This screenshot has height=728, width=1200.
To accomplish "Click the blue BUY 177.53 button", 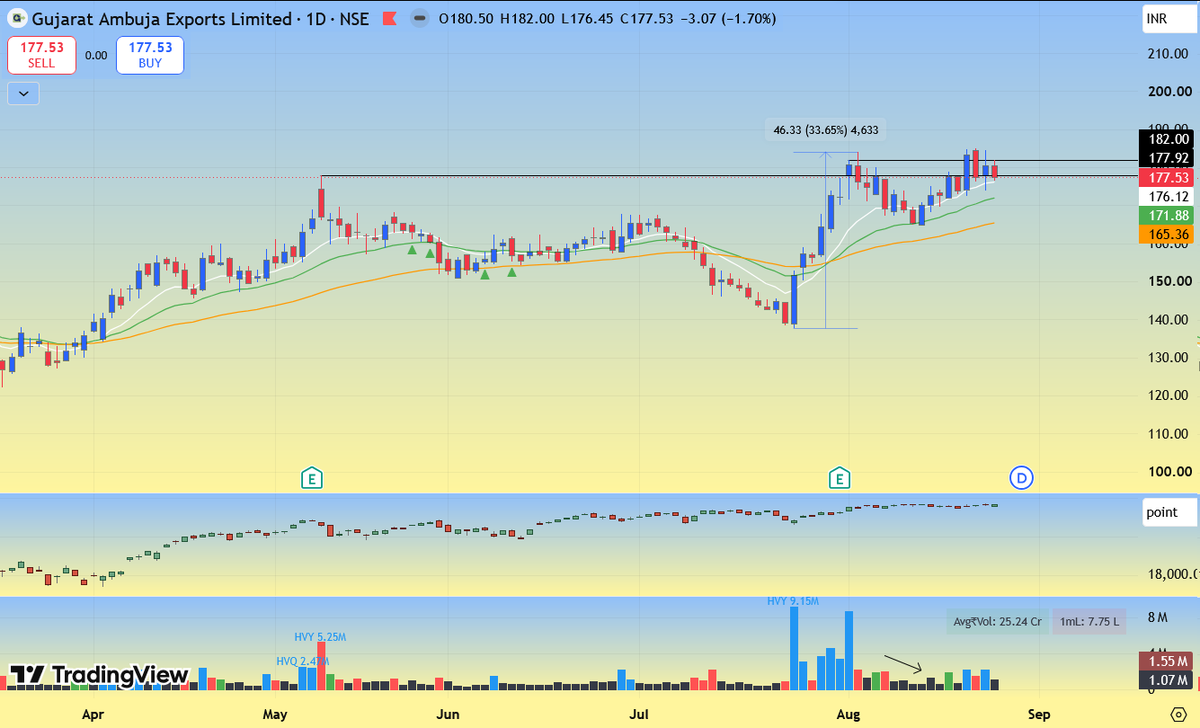I will pos(150,55).
